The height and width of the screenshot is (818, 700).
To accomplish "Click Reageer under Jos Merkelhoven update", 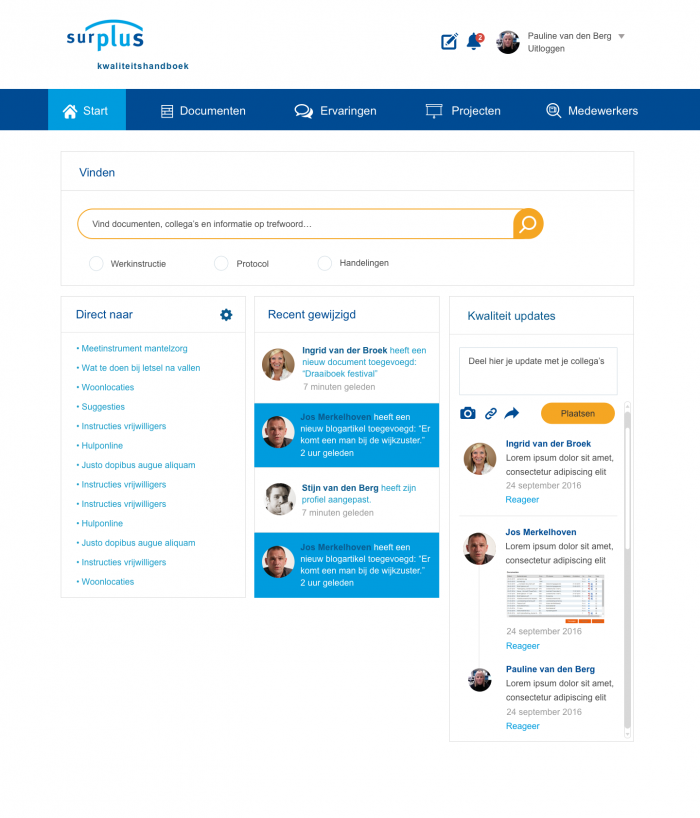I will click(x=523, y=646).
